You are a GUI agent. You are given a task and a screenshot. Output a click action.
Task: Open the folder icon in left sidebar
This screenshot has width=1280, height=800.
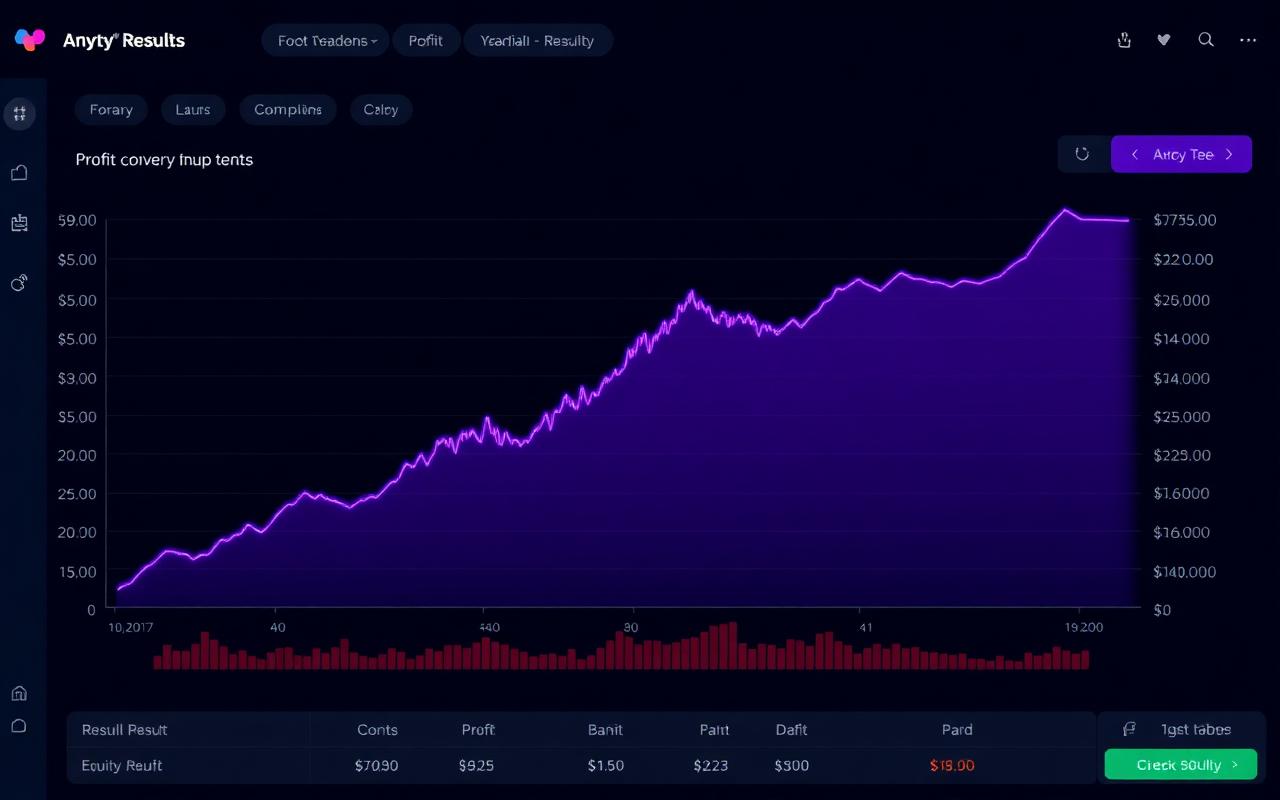[19, 173]
